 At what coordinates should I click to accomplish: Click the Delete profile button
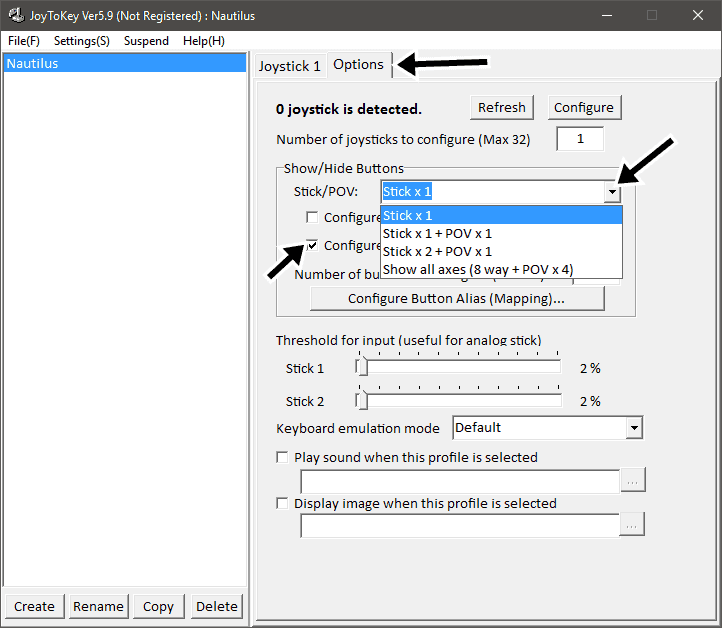[217, 606]
